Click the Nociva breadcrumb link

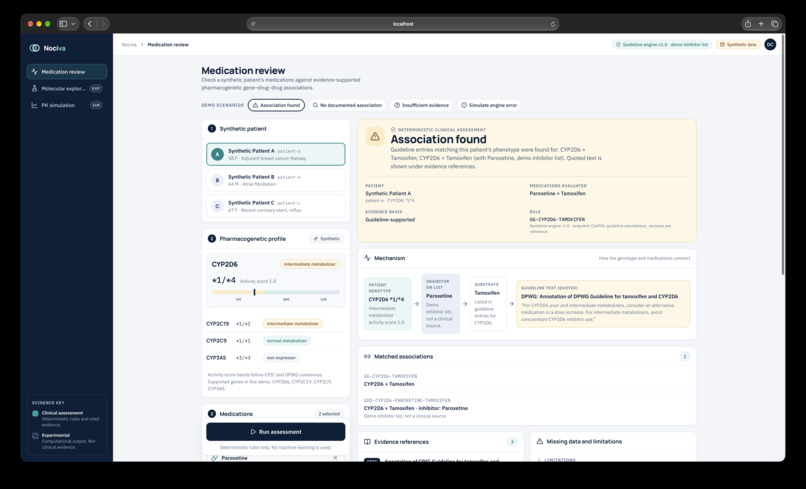[x=129, y=45]
